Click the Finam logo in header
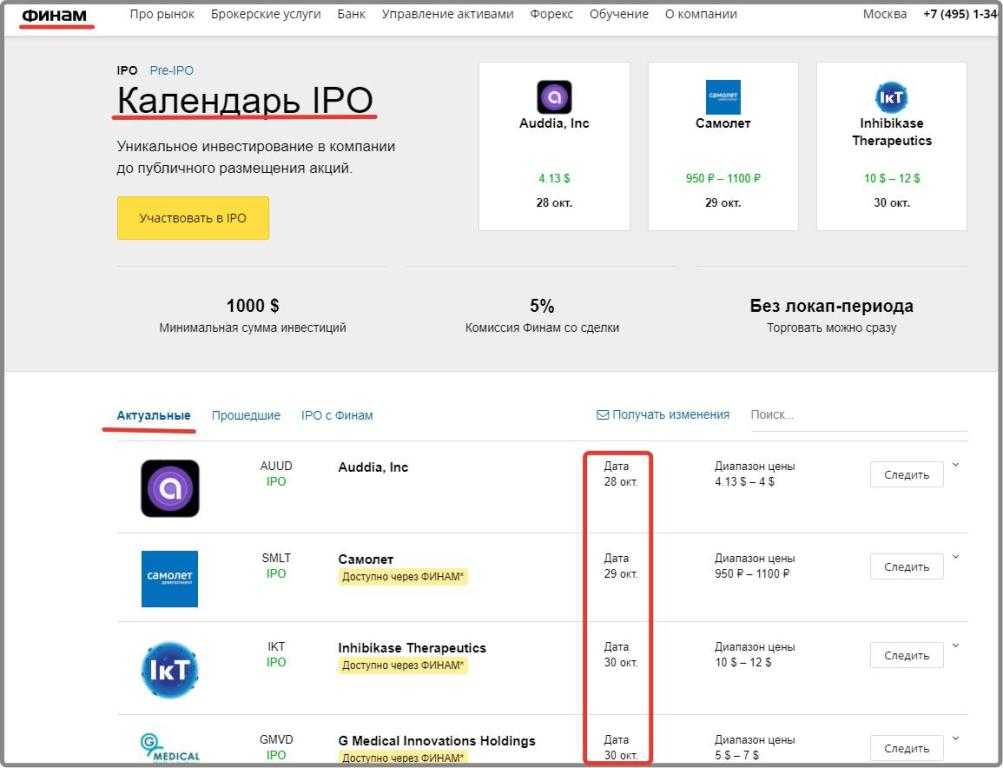 [x=54, y=14]
